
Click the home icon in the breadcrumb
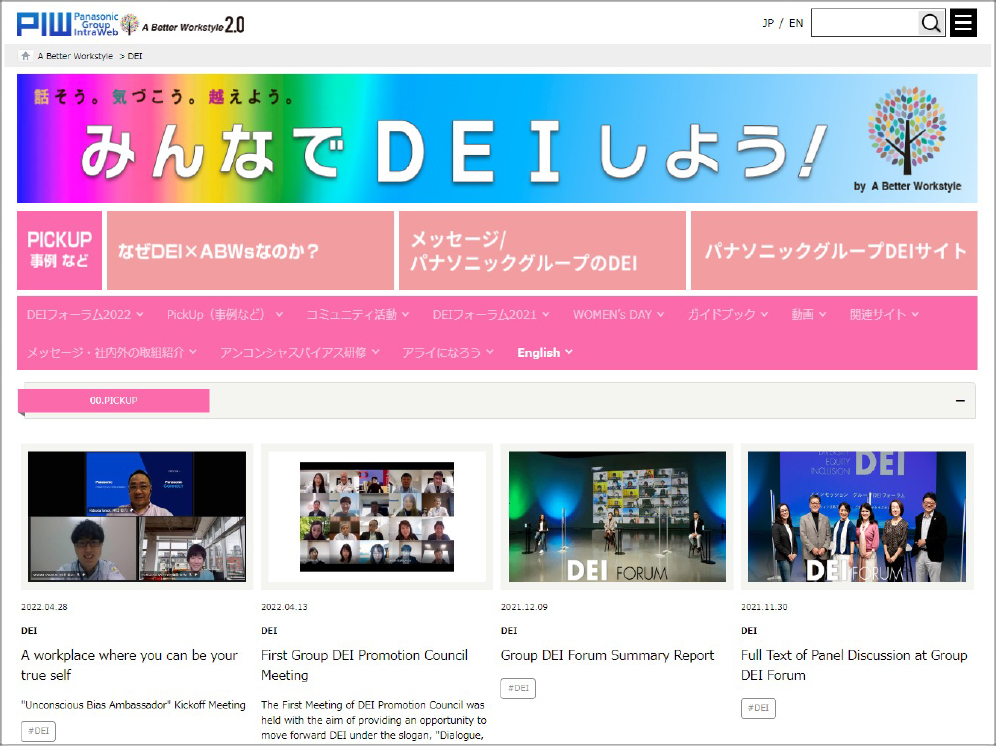coord(25,56)
